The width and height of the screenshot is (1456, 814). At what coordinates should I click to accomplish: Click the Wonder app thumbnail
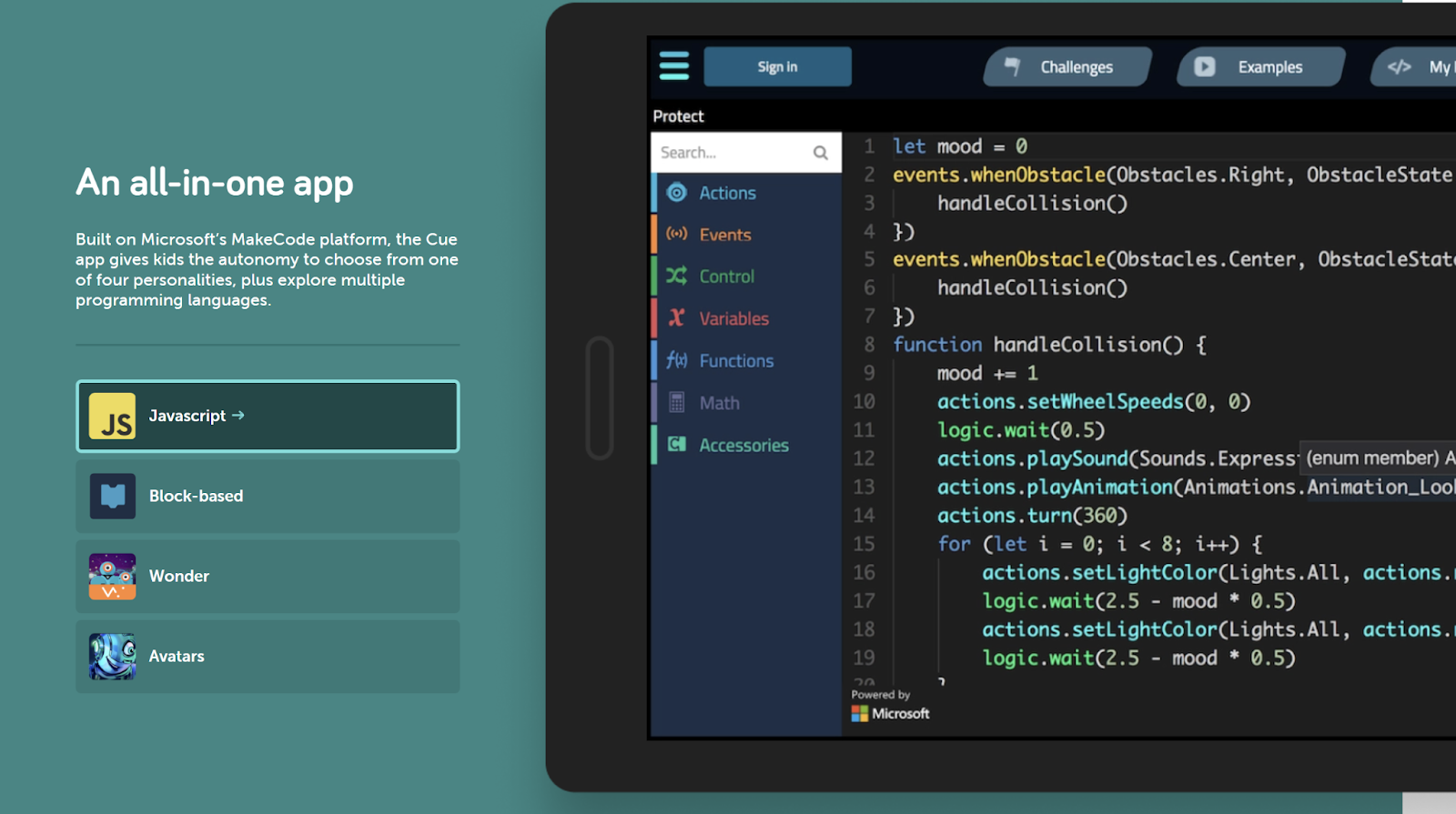point(112,576)
